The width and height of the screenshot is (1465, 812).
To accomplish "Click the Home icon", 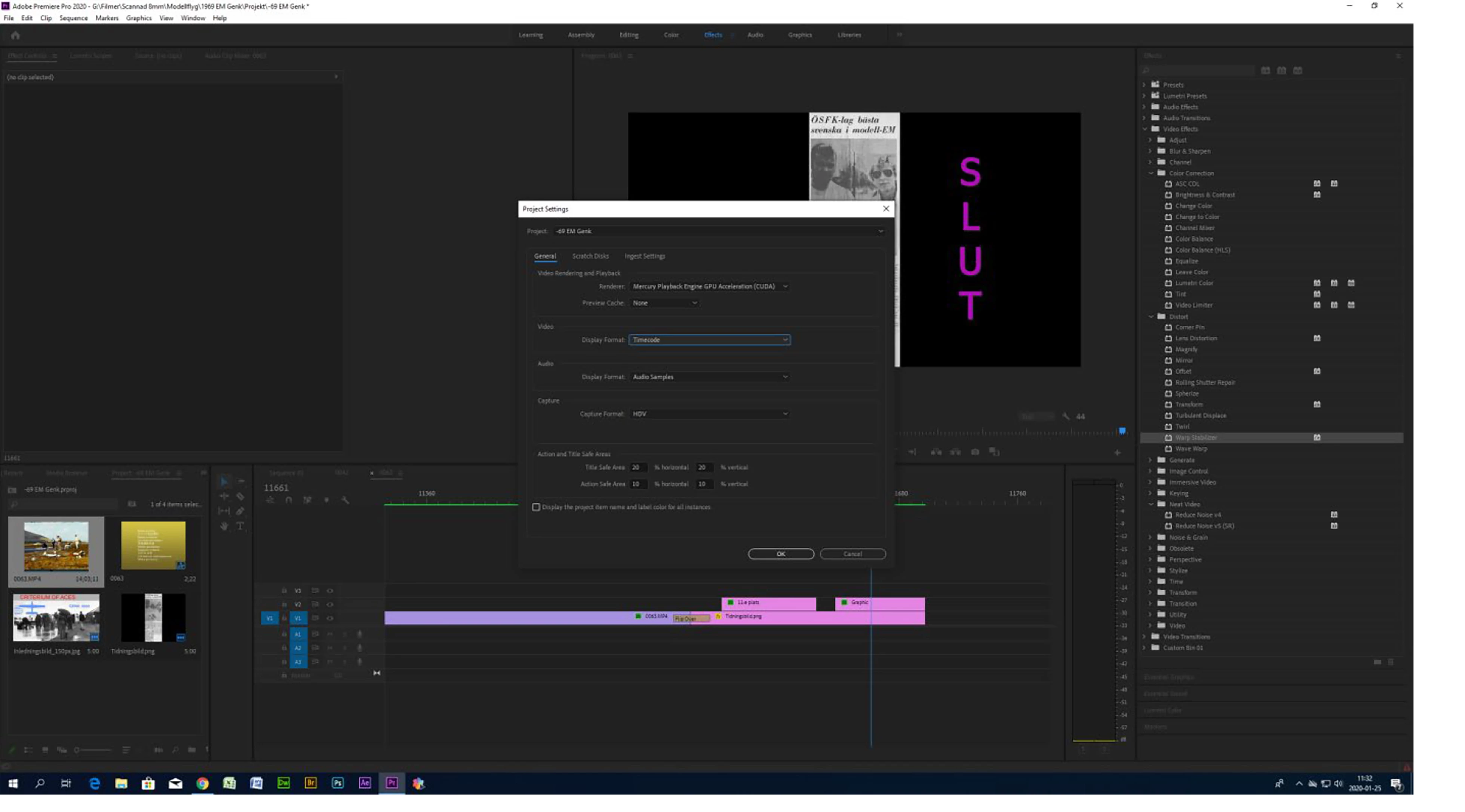I will click(x=15, y=35).
